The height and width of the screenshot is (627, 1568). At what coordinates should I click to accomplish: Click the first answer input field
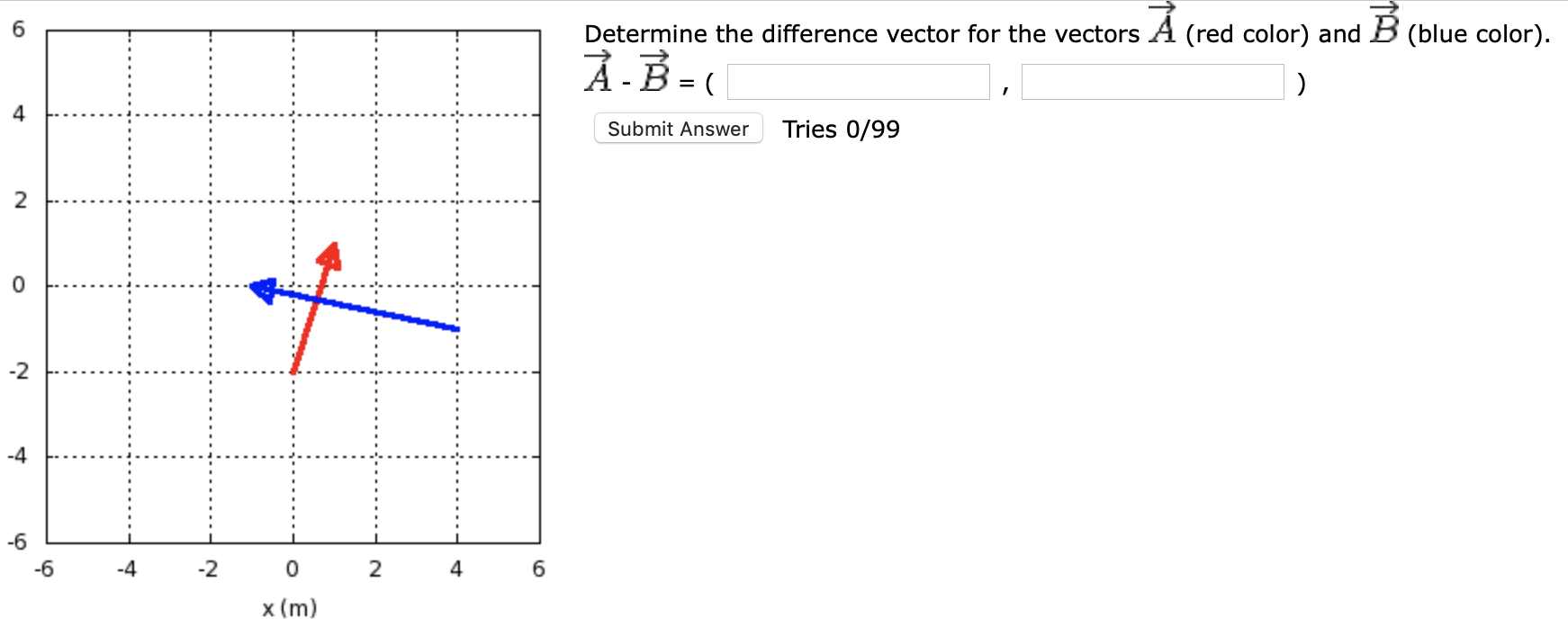tap(857, 83)
